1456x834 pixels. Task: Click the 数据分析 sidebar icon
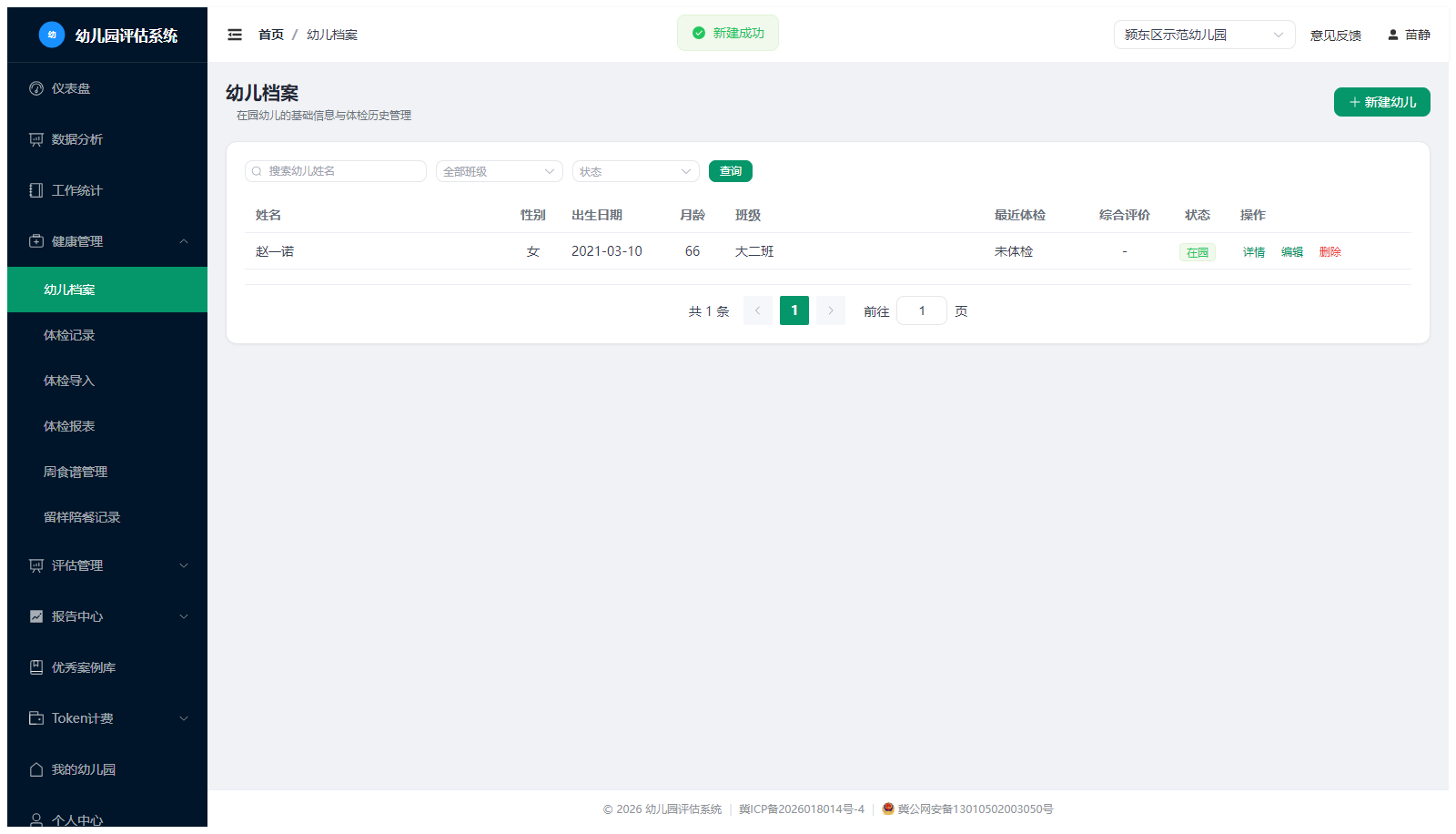(x=36, y=139)
